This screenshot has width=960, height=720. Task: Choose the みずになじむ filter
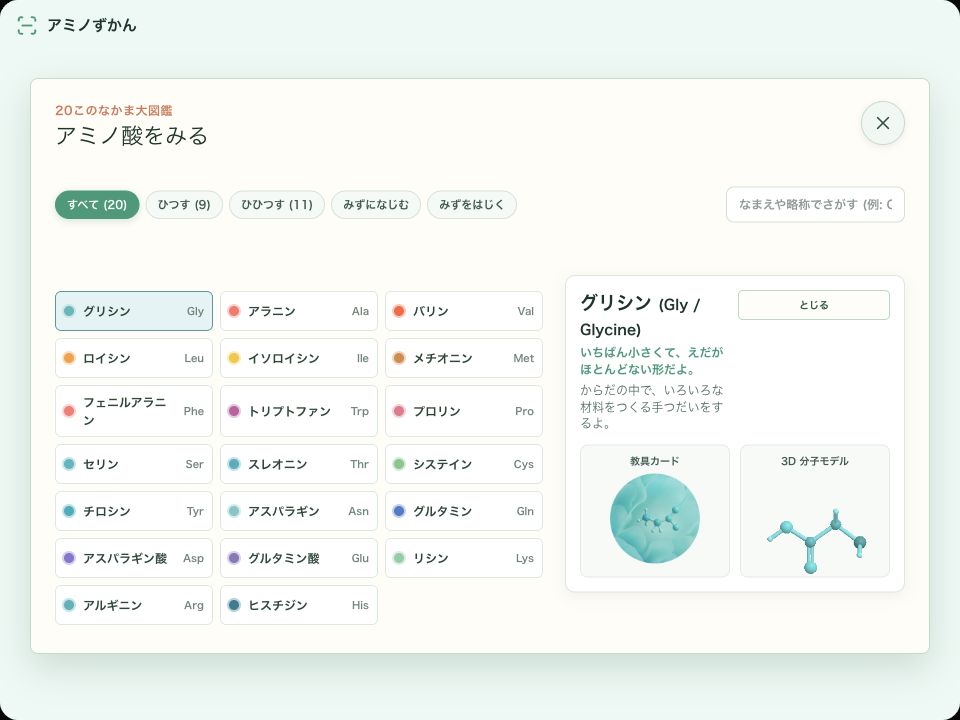click(376, 204)
